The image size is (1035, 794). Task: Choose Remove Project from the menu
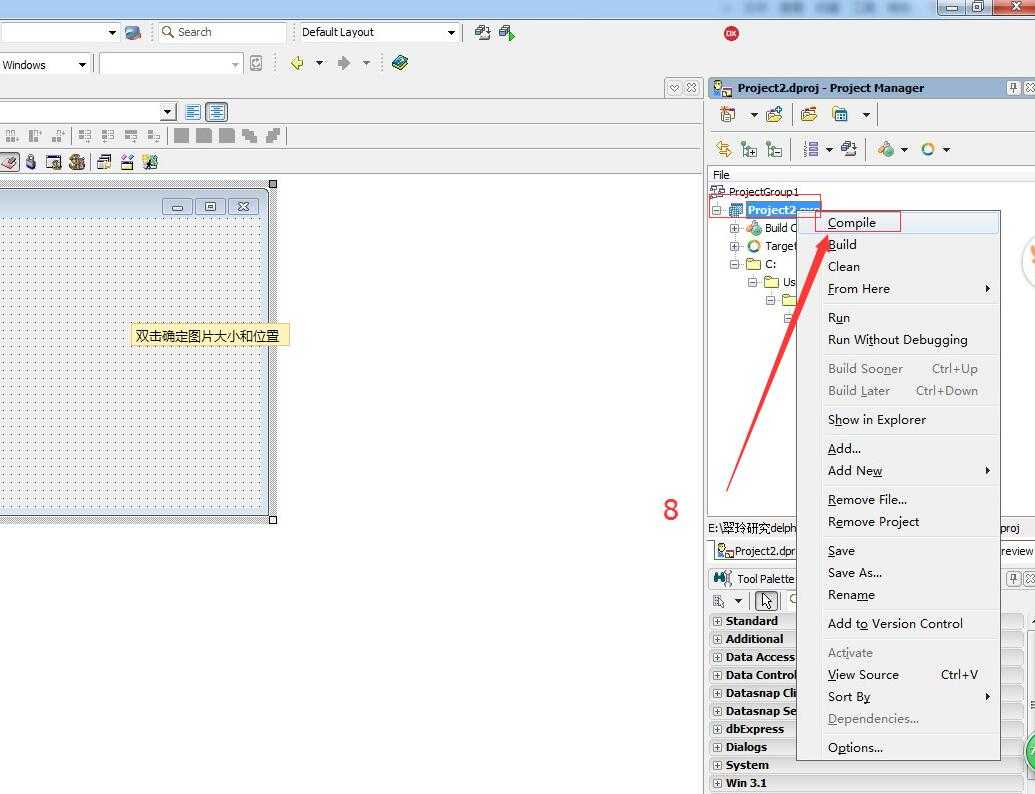pyautogui.click(x=898, y=521)
